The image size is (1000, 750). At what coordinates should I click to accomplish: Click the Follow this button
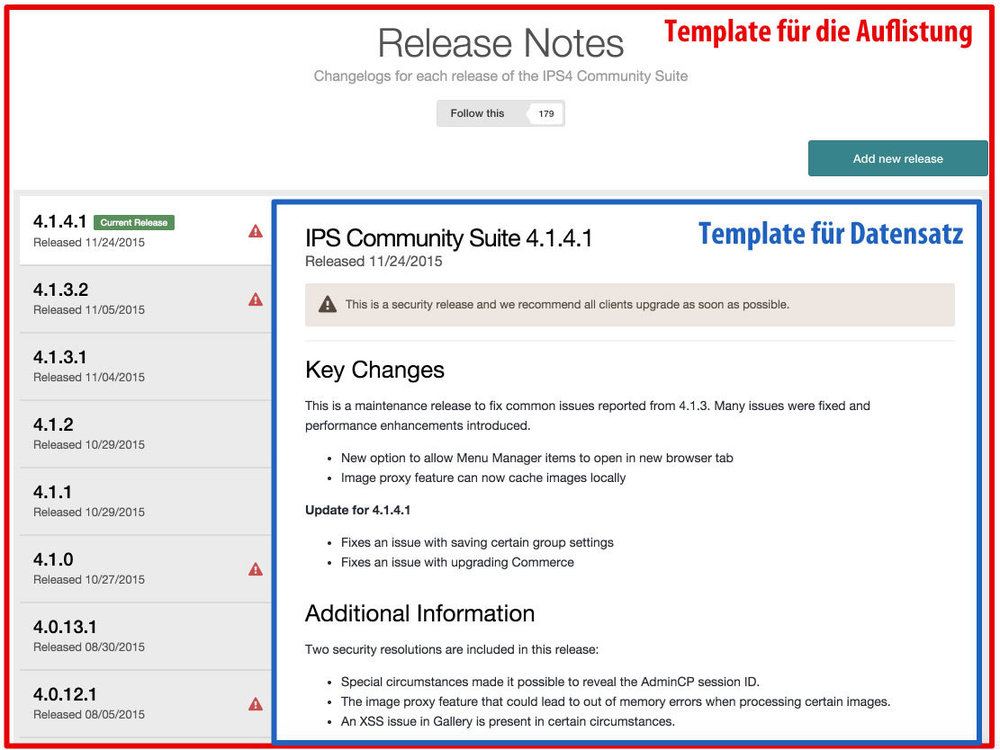tap(480, 113)
